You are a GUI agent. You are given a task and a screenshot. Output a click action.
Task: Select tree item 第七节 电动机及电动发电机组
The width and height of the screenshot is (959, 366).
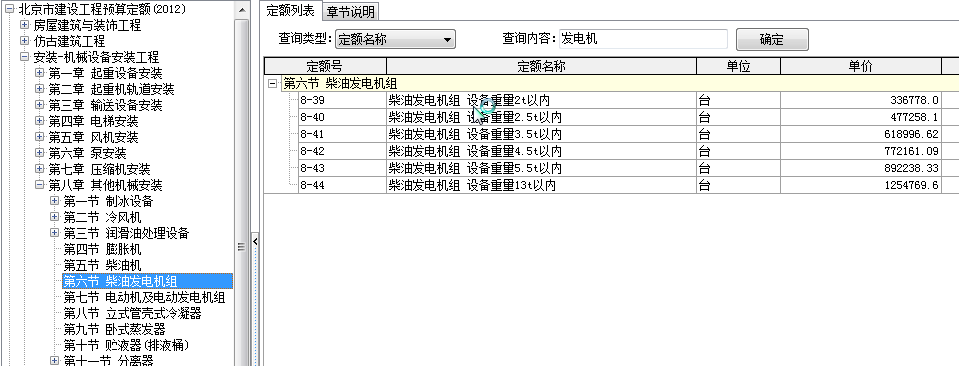(144, 297)
